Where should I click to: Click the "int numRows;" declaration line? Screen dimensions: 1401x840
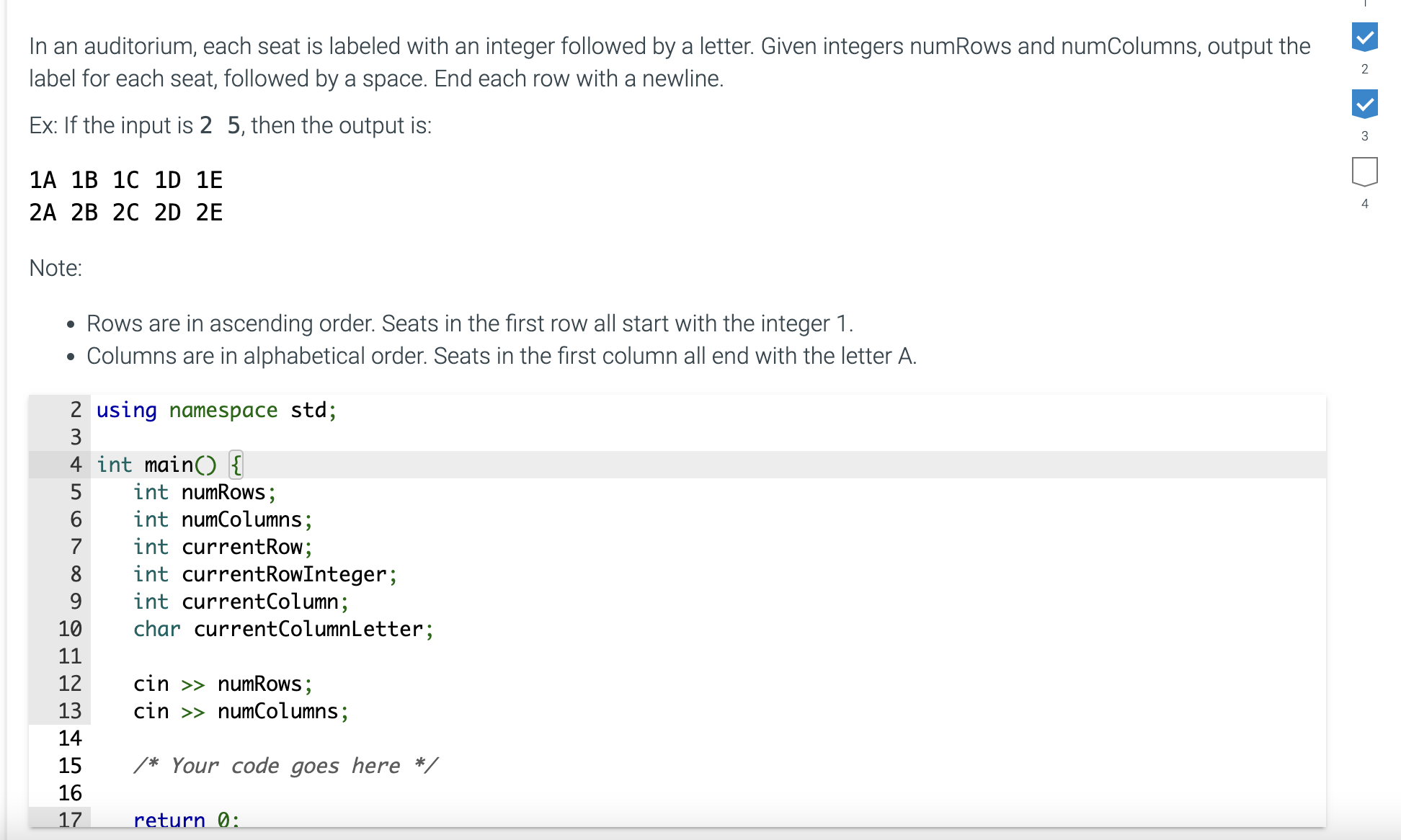[x=205, y=492]
